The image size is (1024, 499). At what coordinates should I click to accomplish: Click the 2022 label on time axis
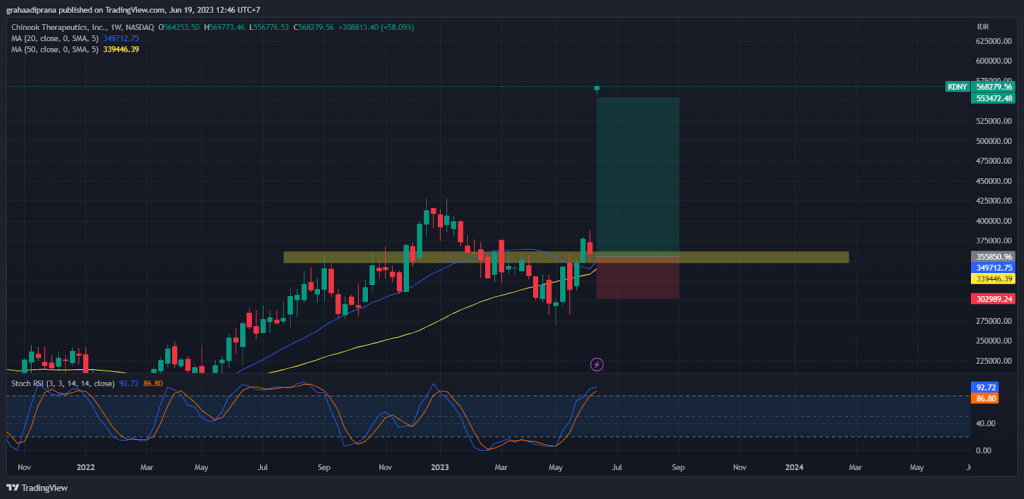[x=86, y=468]
